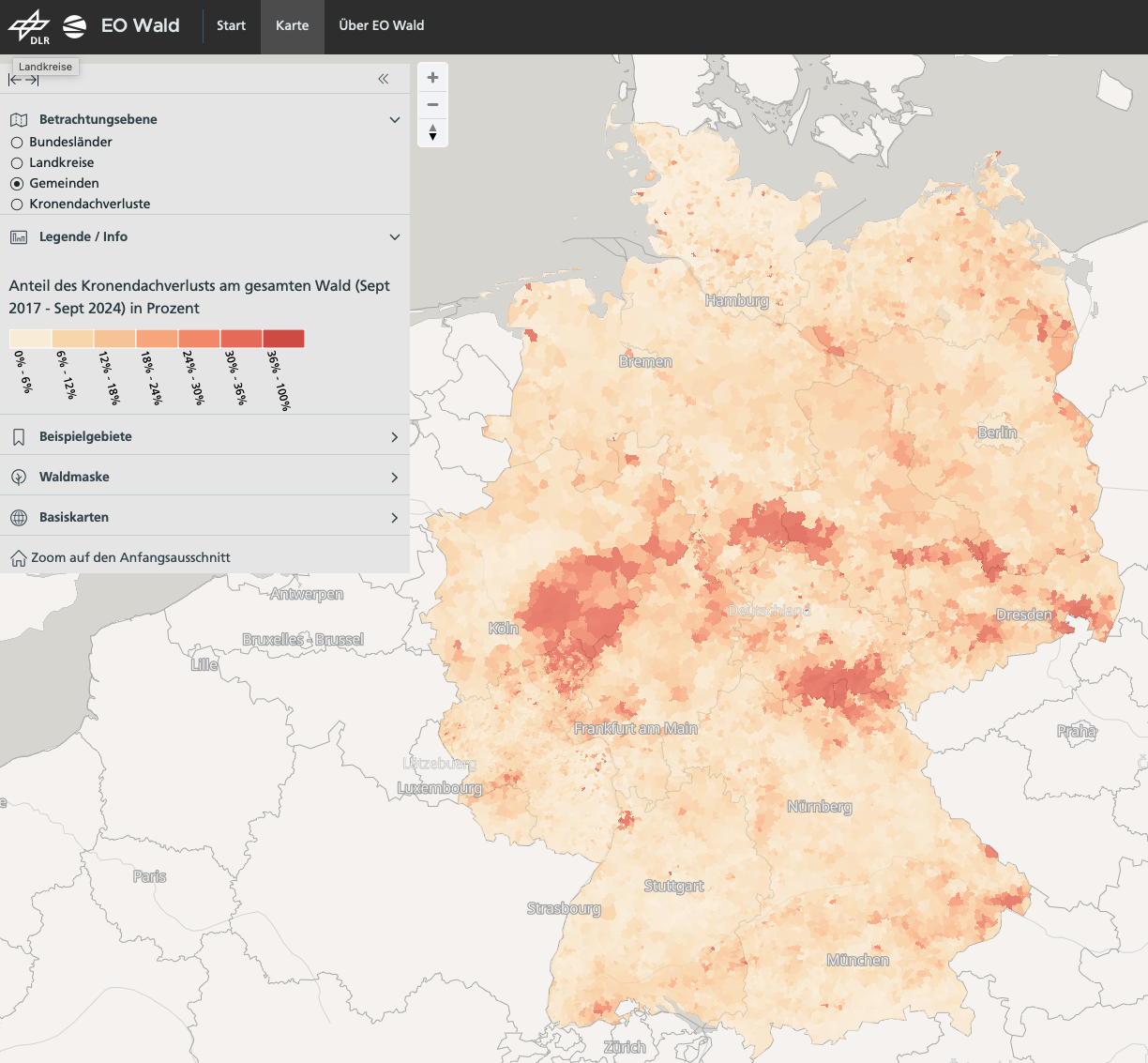Click the panel width toggle arrows icon
Screen dimensions: 1148x1063
click(23, 80)
